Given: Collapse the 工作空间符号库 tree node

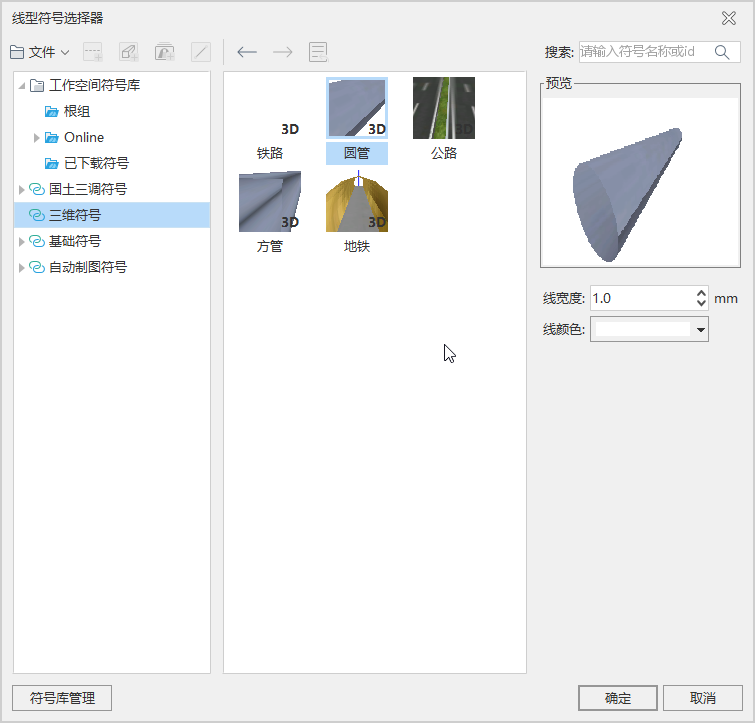Looking at the screenshot, I should pos(22,86).
